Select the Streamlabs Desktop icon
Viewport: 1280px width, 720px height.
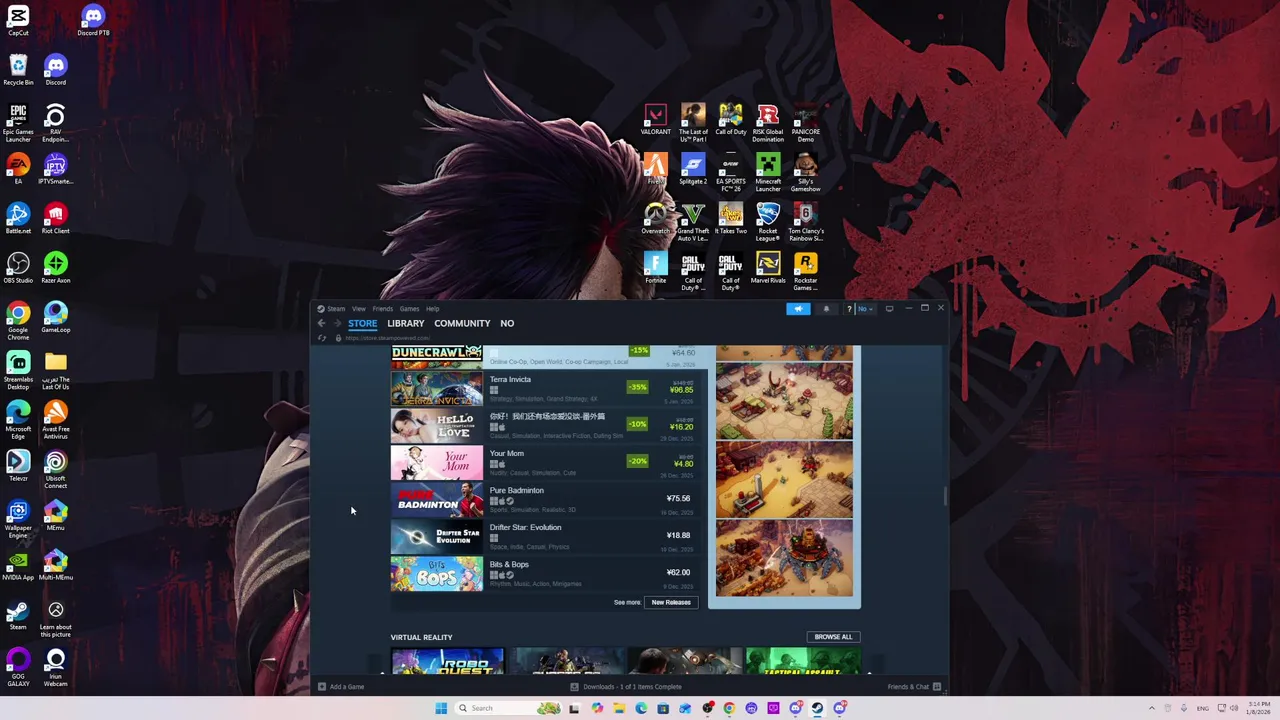point(18,370)
